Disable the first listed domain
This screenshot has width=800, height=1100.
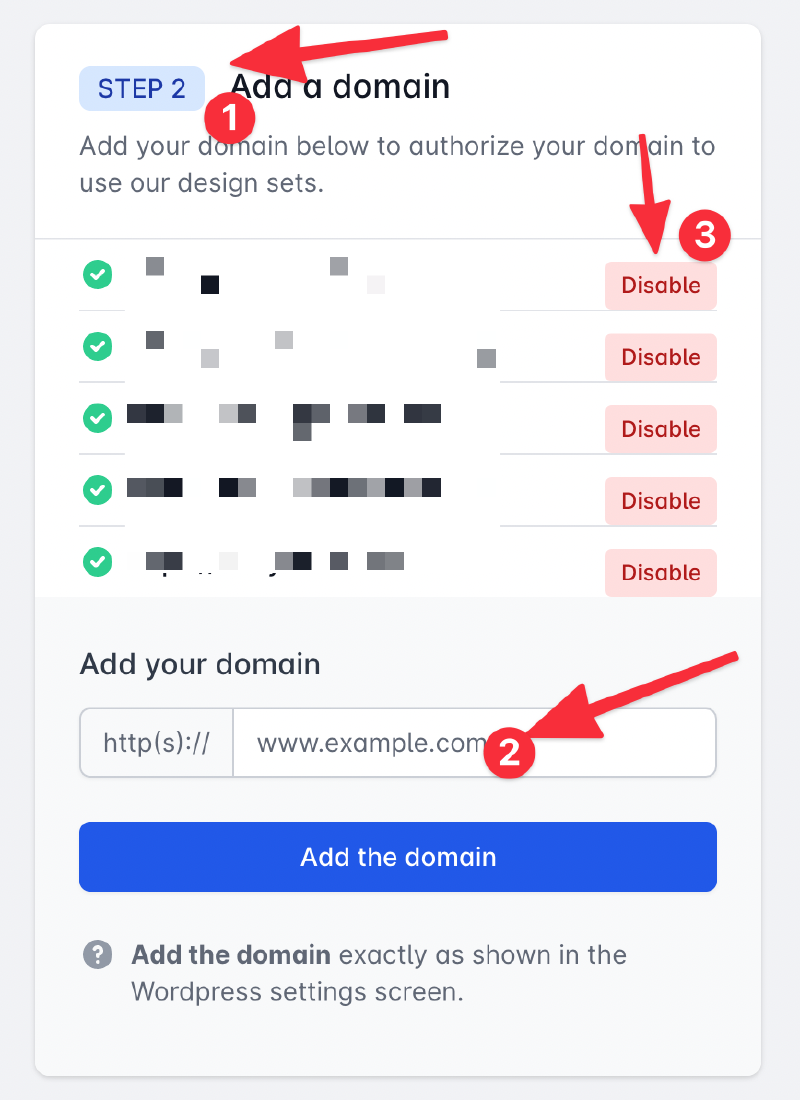661,285
